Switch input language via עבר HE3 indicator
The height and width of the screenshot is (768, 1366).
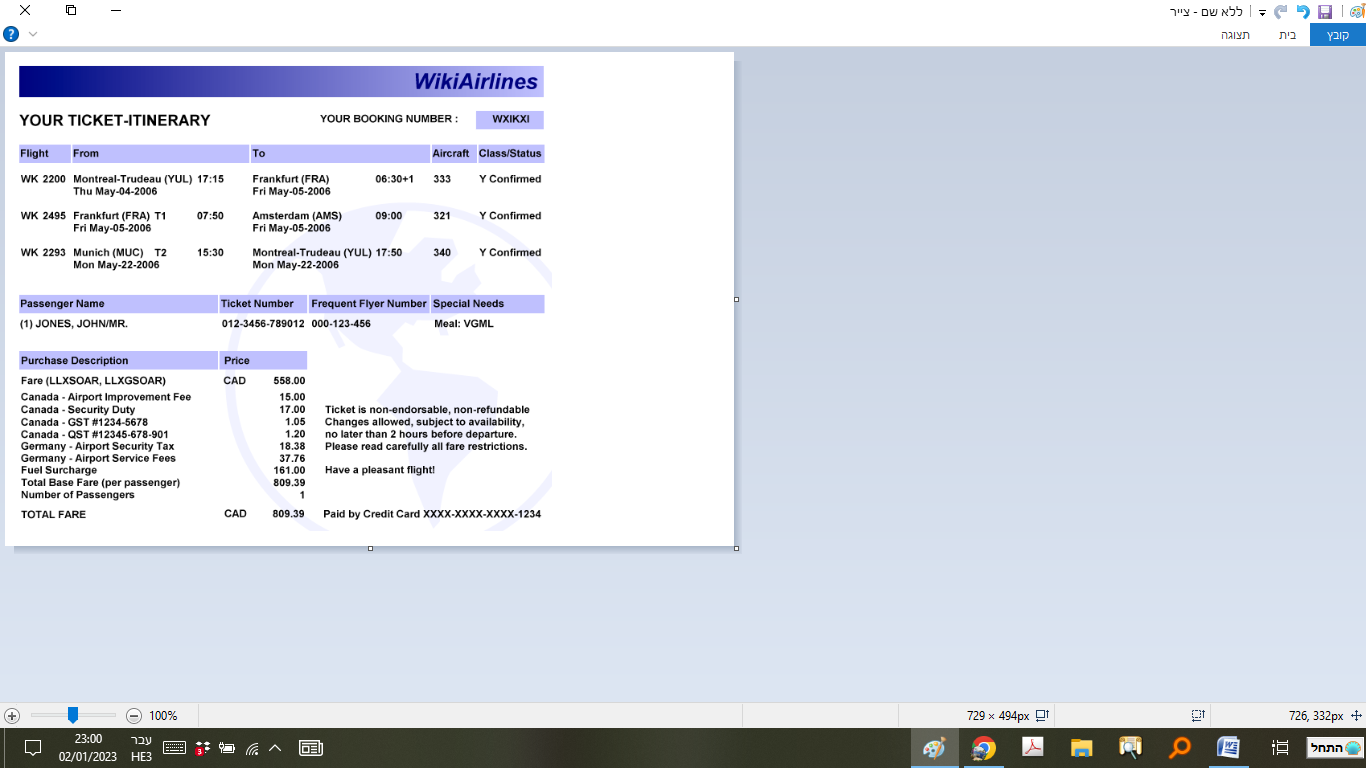[141, 748]
